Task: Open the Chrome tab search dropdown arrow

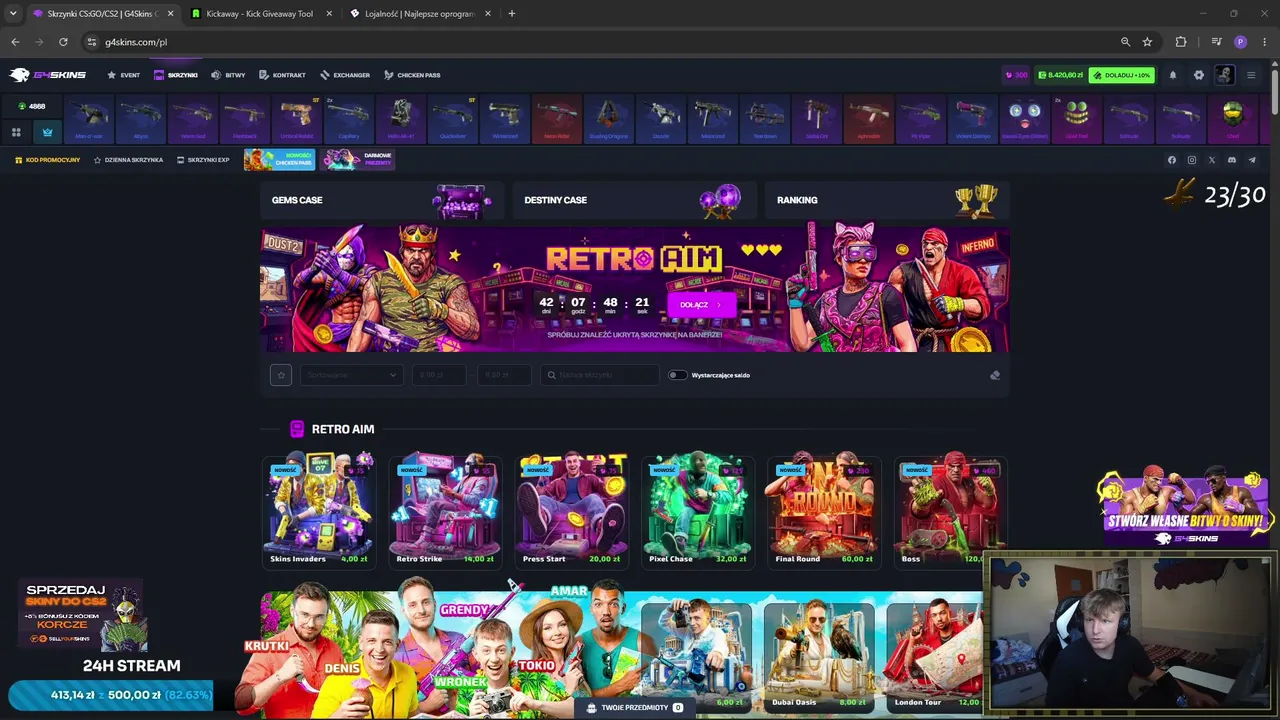Action: point(13,14)
